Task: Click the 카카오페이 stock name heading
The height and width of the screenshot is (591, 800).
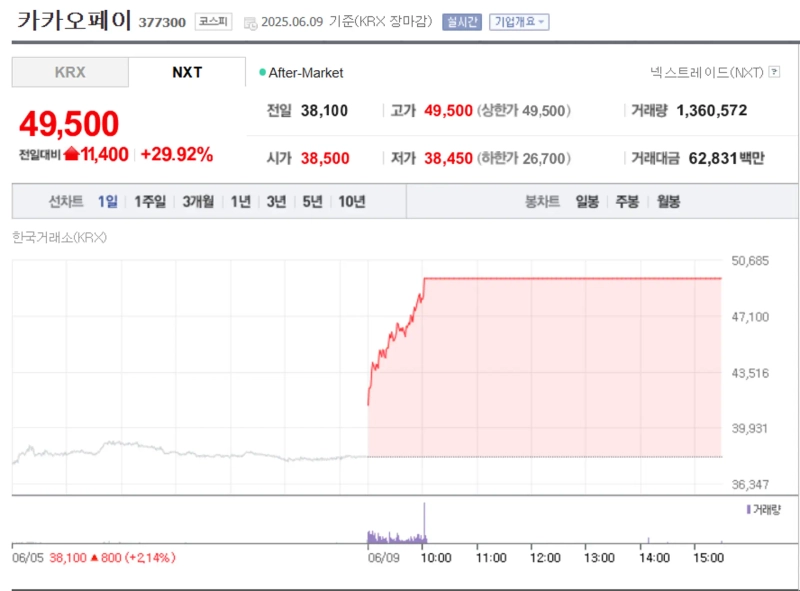Action: 74,22
